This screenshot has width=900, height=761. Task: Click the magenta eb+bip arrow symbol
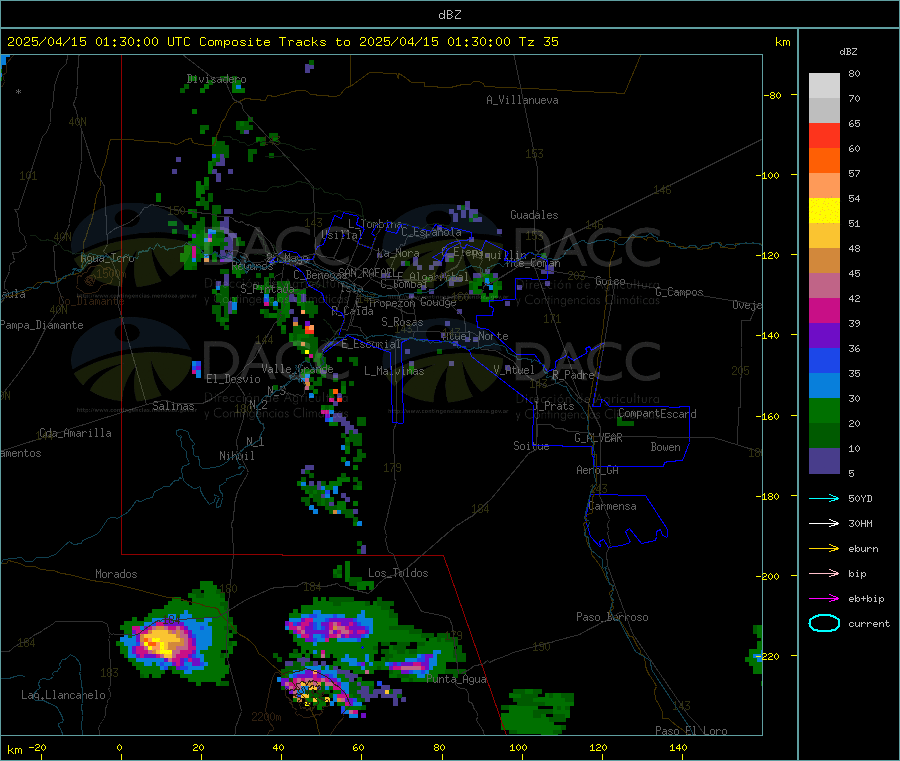(x=824, y=599)
